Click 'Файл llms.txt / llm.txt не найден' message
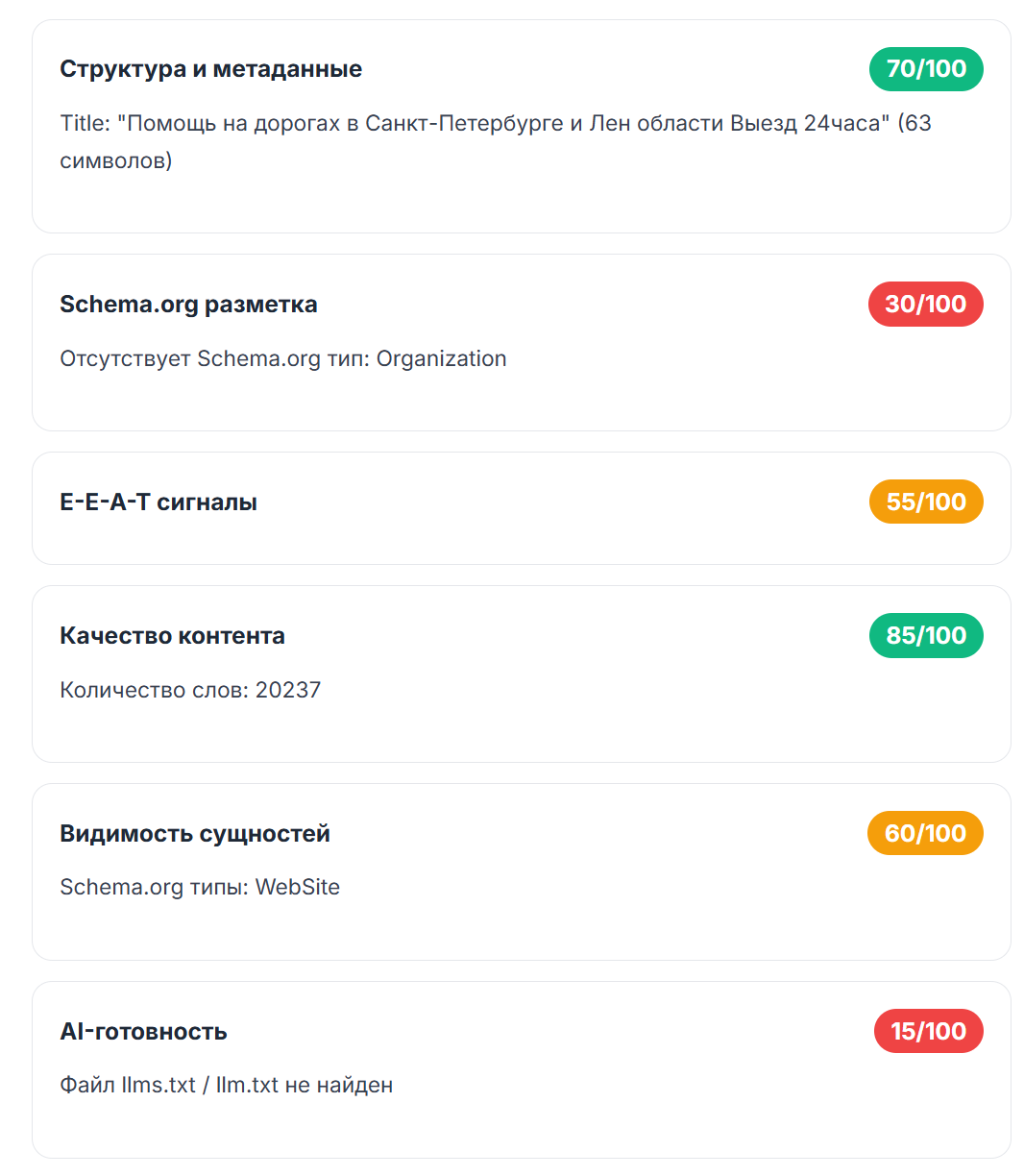The height and width of the screenshot is (1176, 1024). pyautogui.click(x=226, y=1086)
